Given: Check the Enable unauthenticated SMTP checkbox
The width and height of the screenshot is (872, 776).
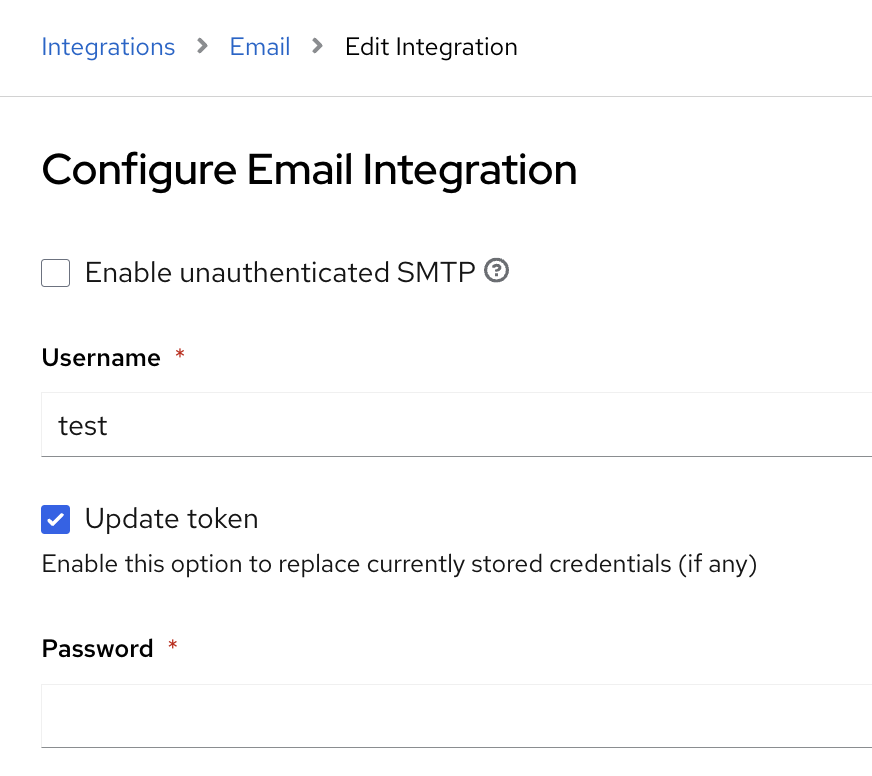Looking at the screenshot, I should coord(56,273).
